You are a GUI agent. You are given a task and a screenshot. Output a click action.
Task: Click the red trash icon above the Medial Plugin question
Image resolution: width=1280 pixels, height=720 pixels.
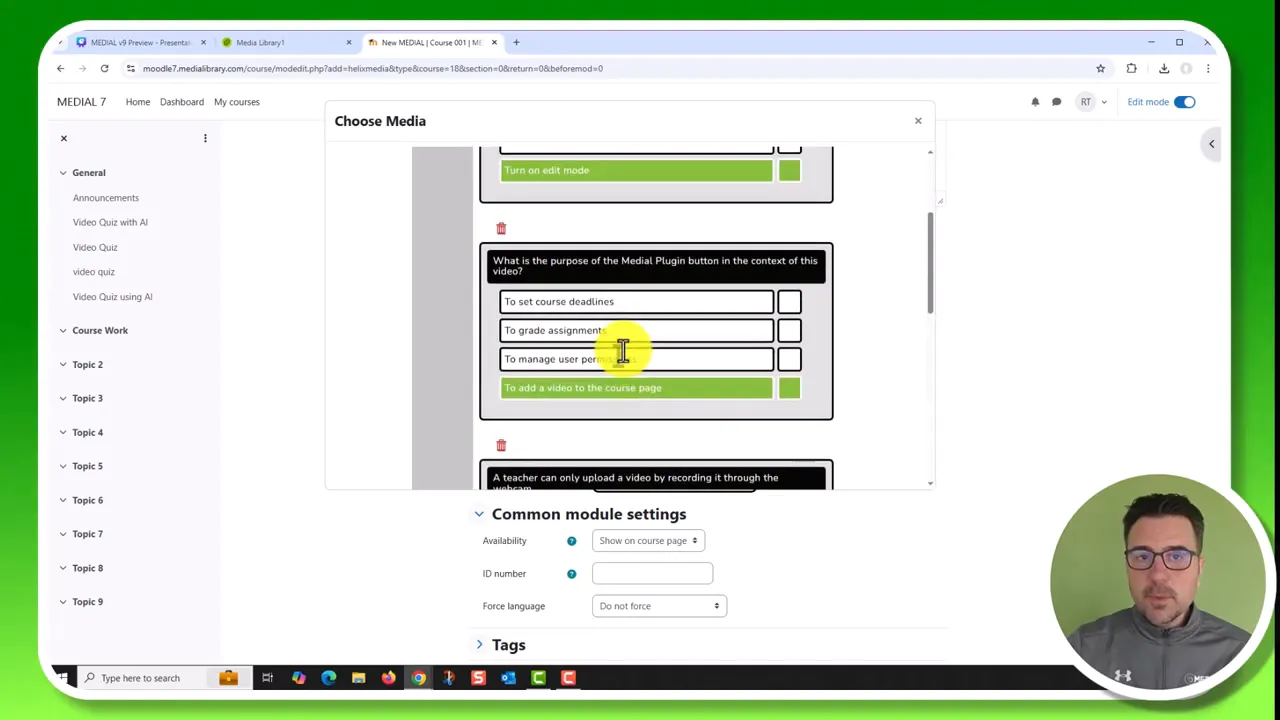pyautogui.click(x=501, y=229)
